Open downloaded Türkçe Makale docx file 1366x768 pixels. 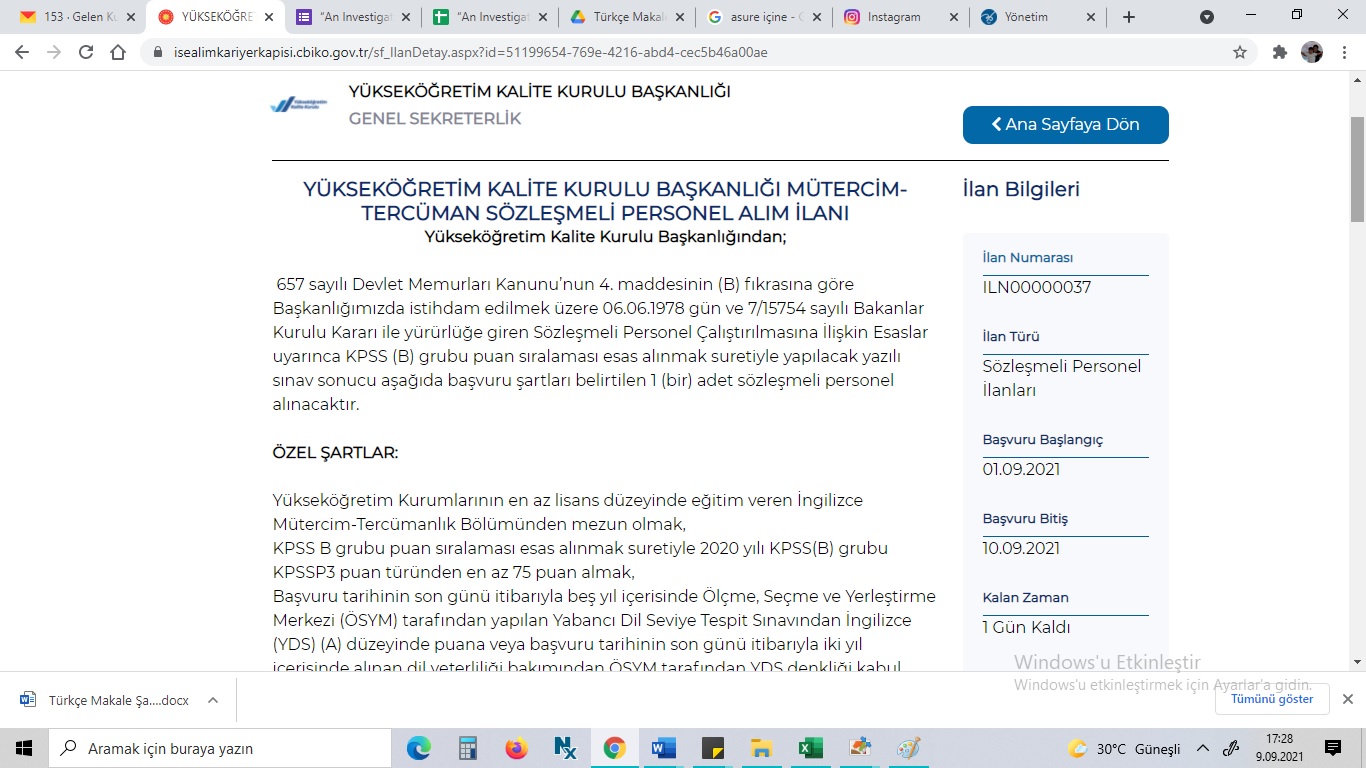[106, 700]
